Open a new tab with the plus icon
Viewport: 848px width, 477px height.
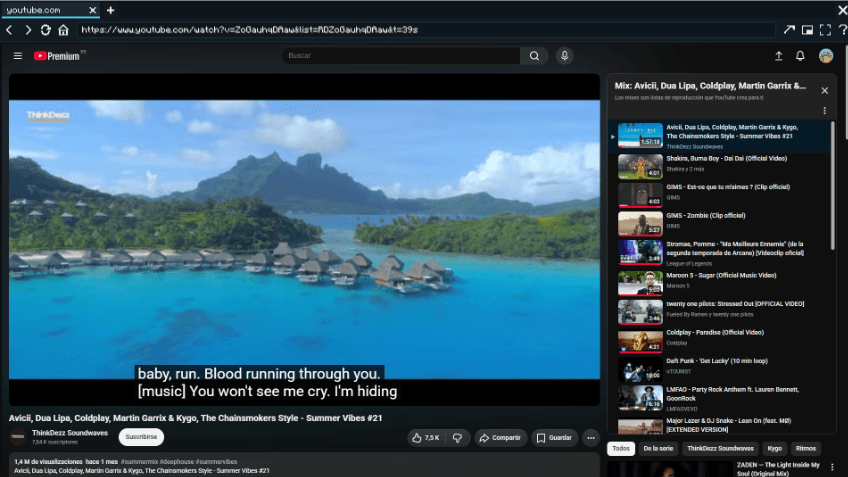tap(110, 10)
